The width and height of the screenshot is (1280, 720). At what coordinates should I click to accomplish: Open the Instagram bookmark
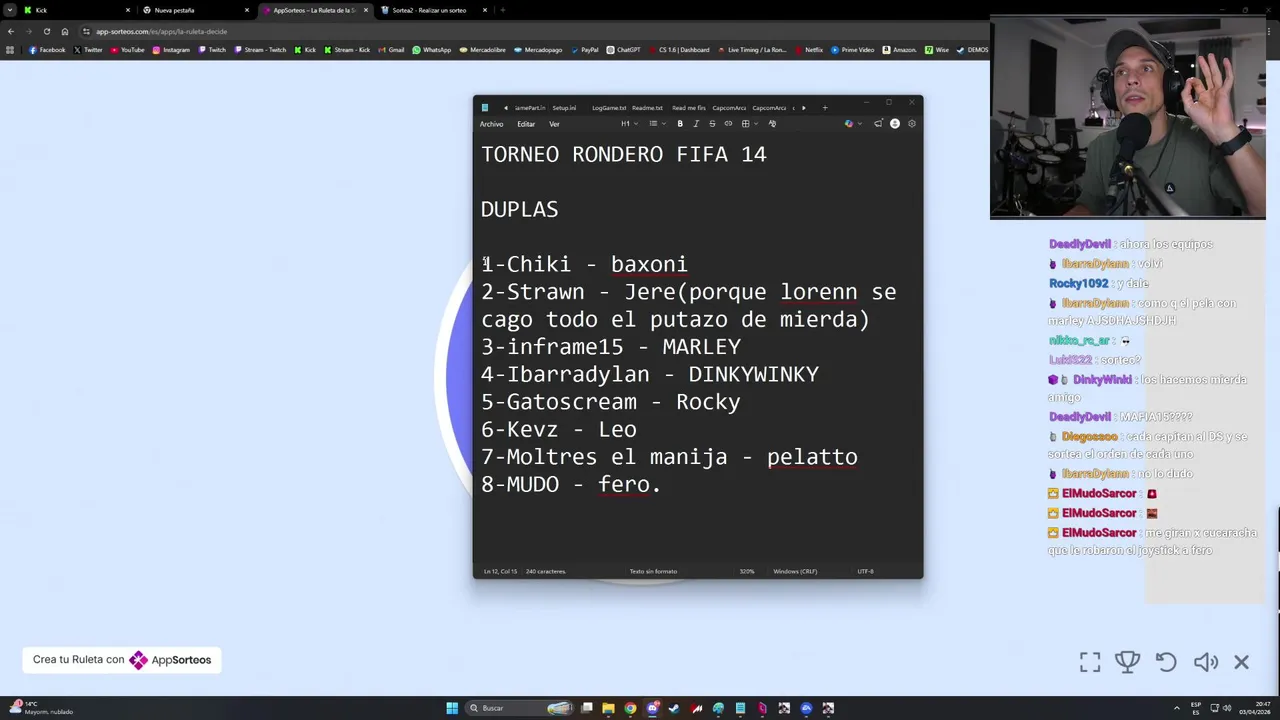click(171, 50)
